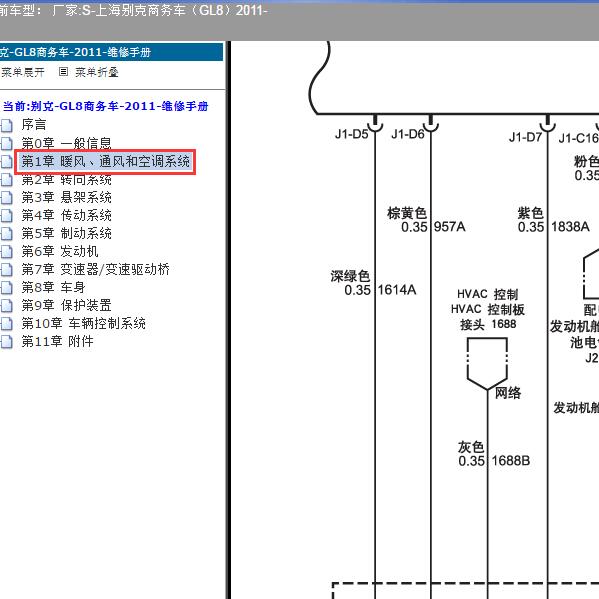The width and height of the screenshot is (599, 599).
Task: Click the 接头 1688 label
Action: coord(488,324)
